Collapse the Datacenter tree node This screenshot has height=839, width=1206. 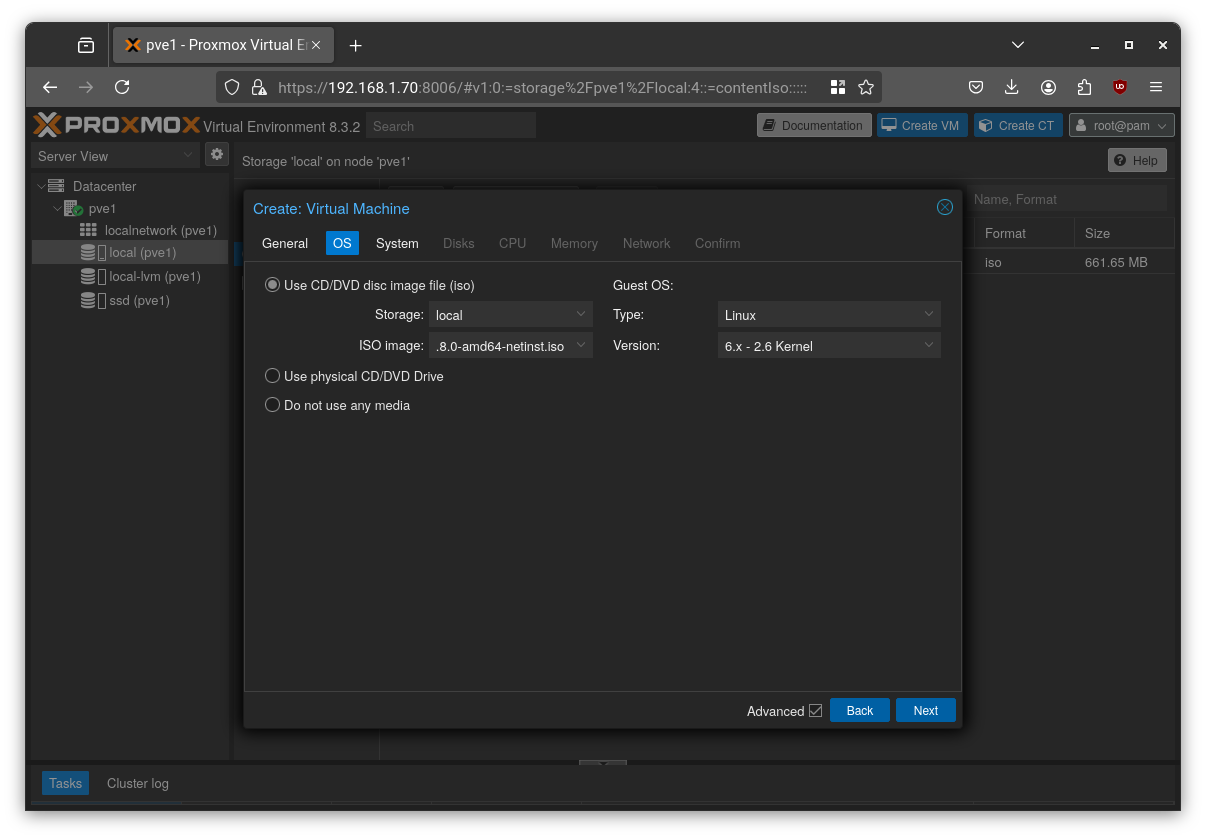click(43, 186)
